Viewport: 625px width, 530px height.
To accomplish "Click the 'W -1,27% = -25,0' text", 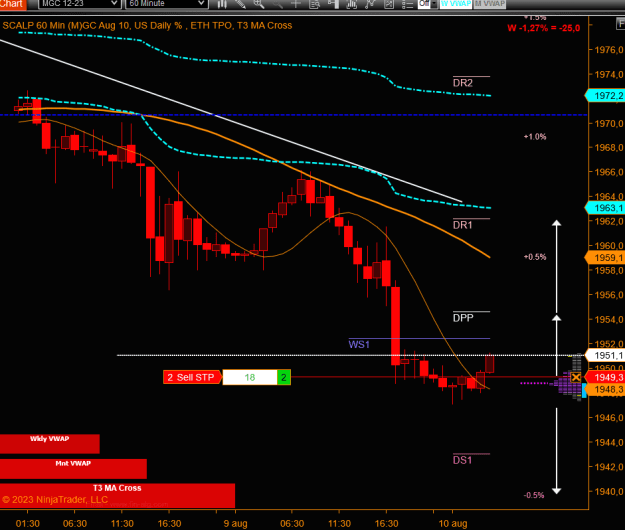I will pos(544,28).
